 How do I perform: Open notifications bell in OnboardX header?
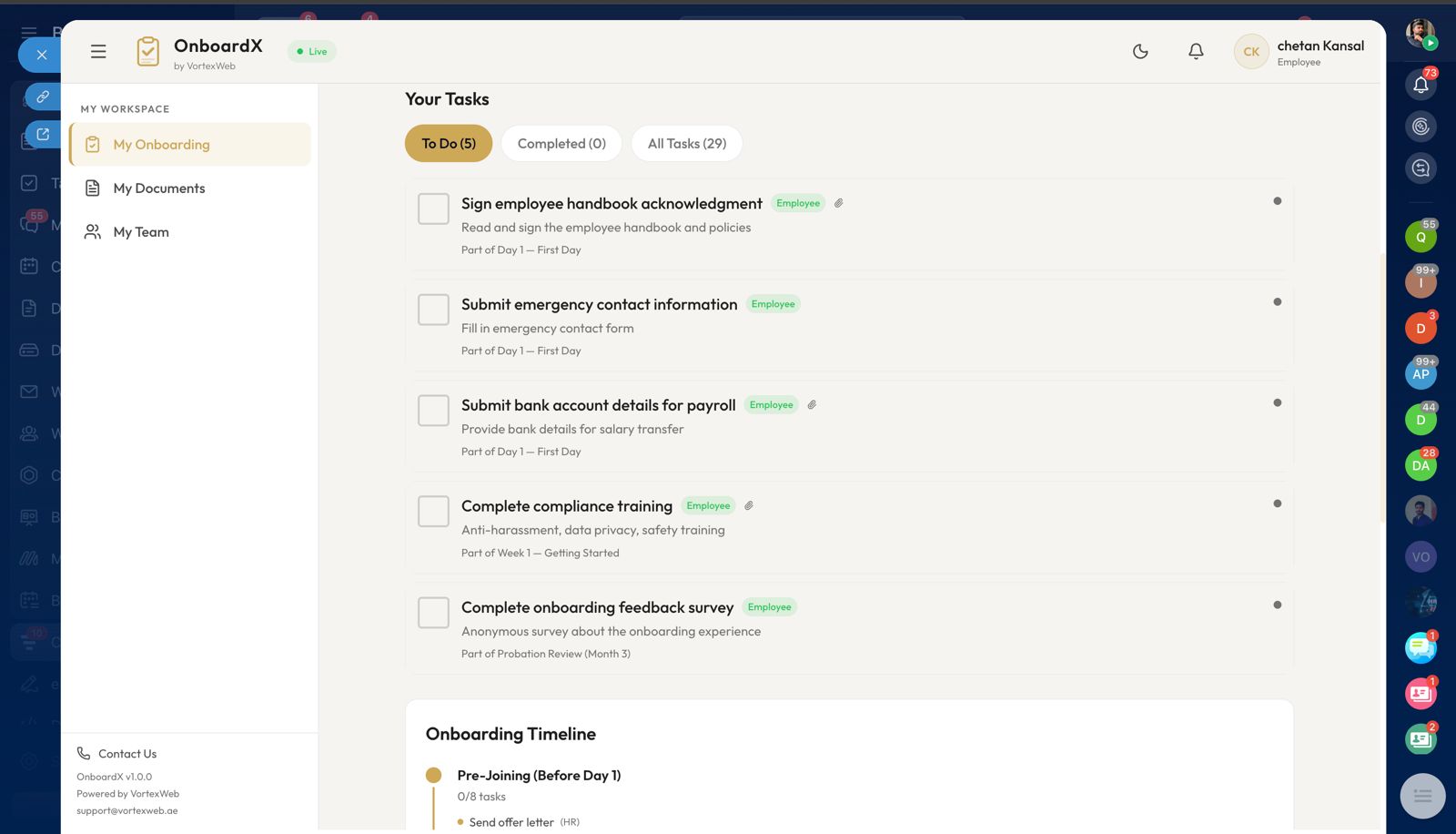(x=1196, y=52)
